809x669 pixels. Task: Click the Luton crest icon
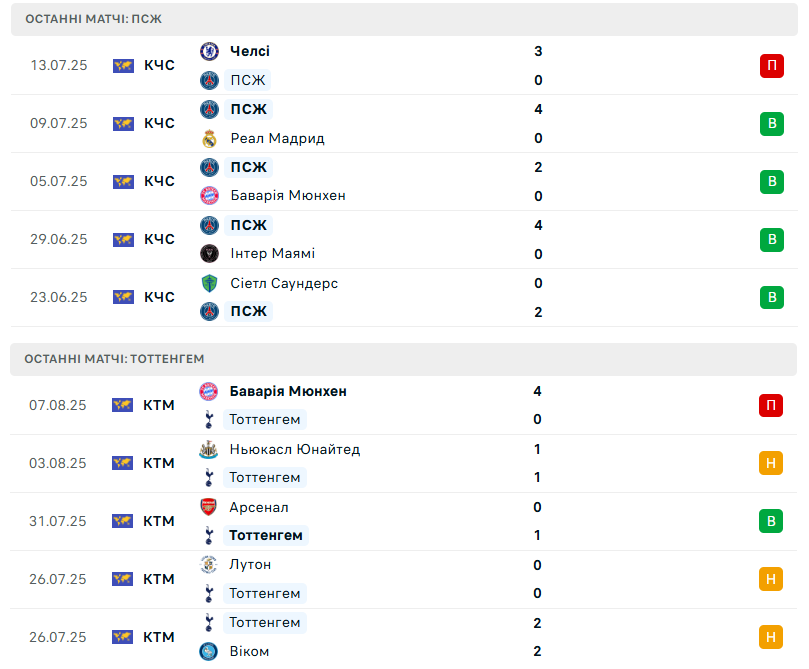(x=209, y=565)
